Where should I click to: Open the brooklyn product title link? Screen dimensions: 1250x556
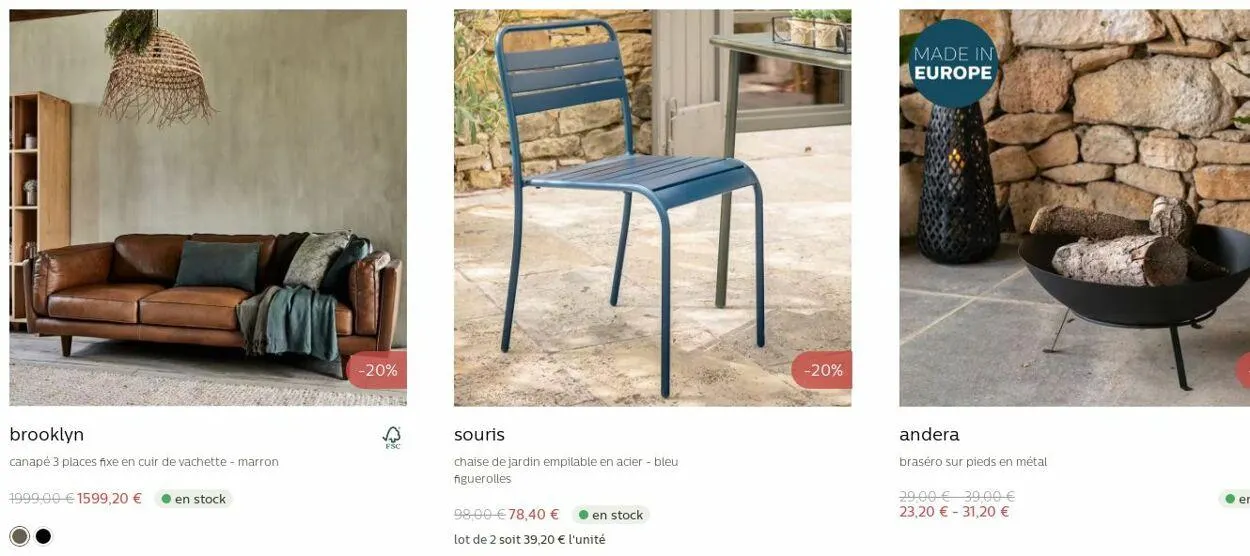pos(47,435)
